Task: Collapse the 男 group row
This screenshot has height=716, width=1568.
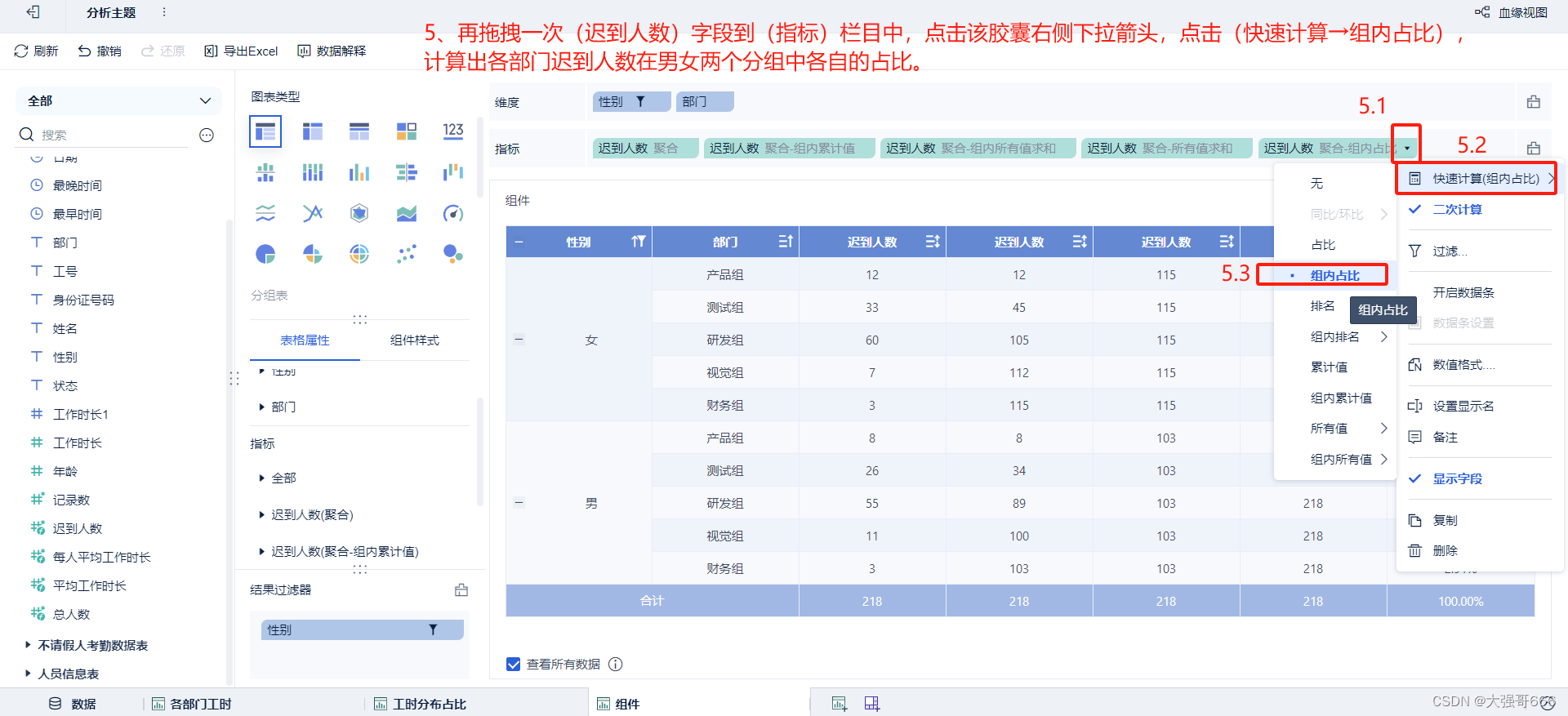Action: (519, 503)
